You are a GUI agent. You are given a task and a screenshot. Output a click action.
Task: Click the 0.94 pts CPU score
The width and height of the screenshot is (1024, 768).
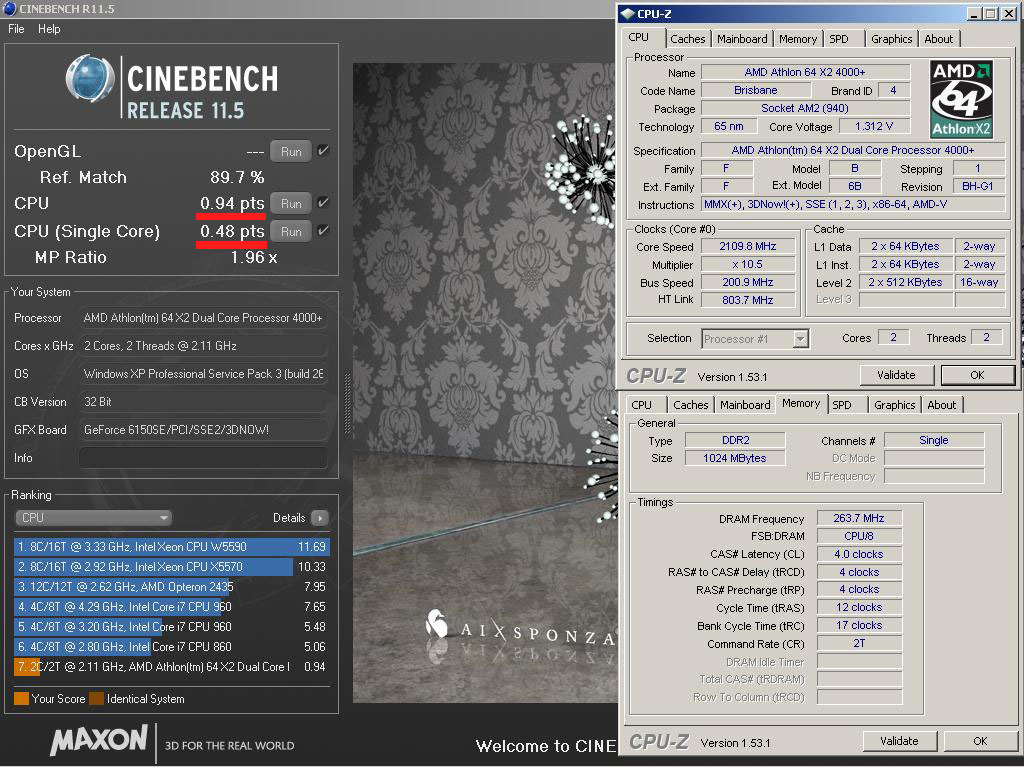232,203
